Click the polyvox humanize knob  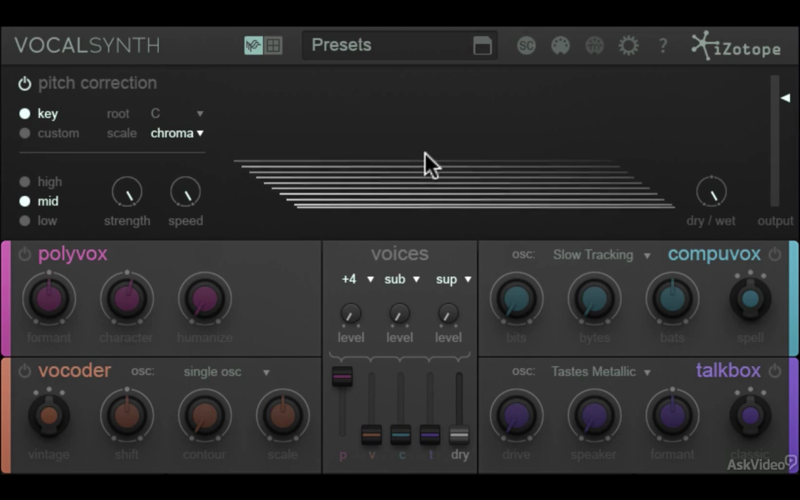(x=205, y=298)
